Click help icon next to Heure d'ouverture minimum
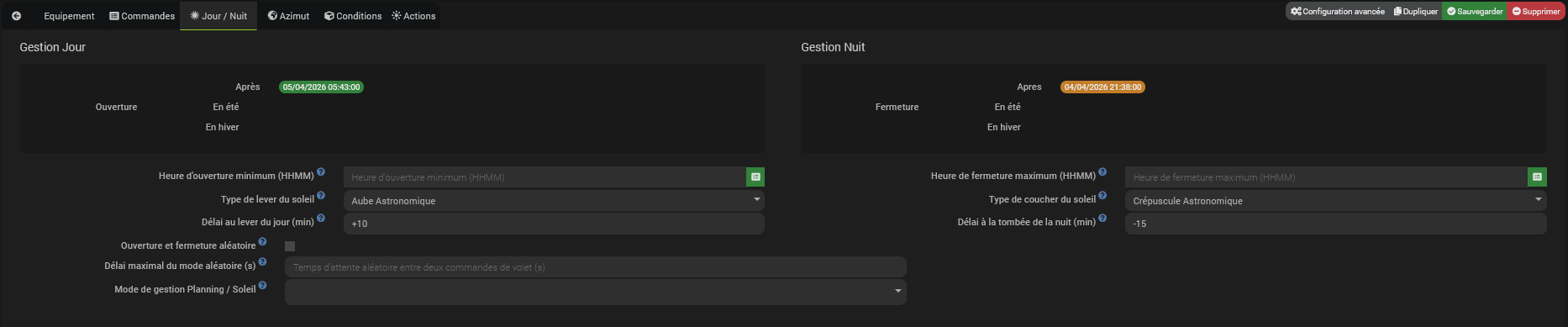The image size is (1568, 327). [321, 172]
